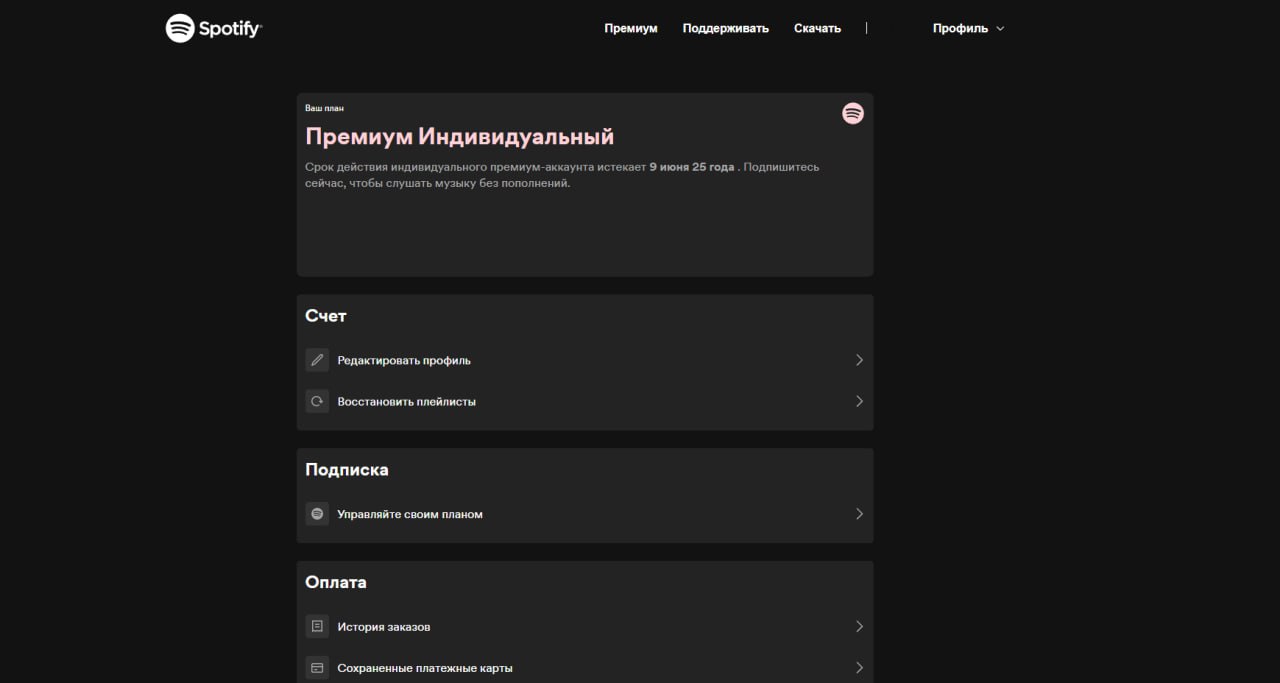Select Скачать in the top navigation
This screenshot has width=1280, height=683.
point(817,28)
